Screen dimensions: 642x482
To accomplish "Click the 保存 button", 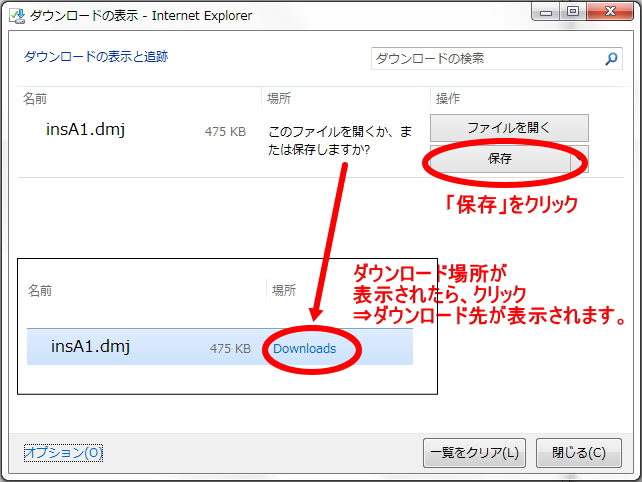I will click(500, 159).
